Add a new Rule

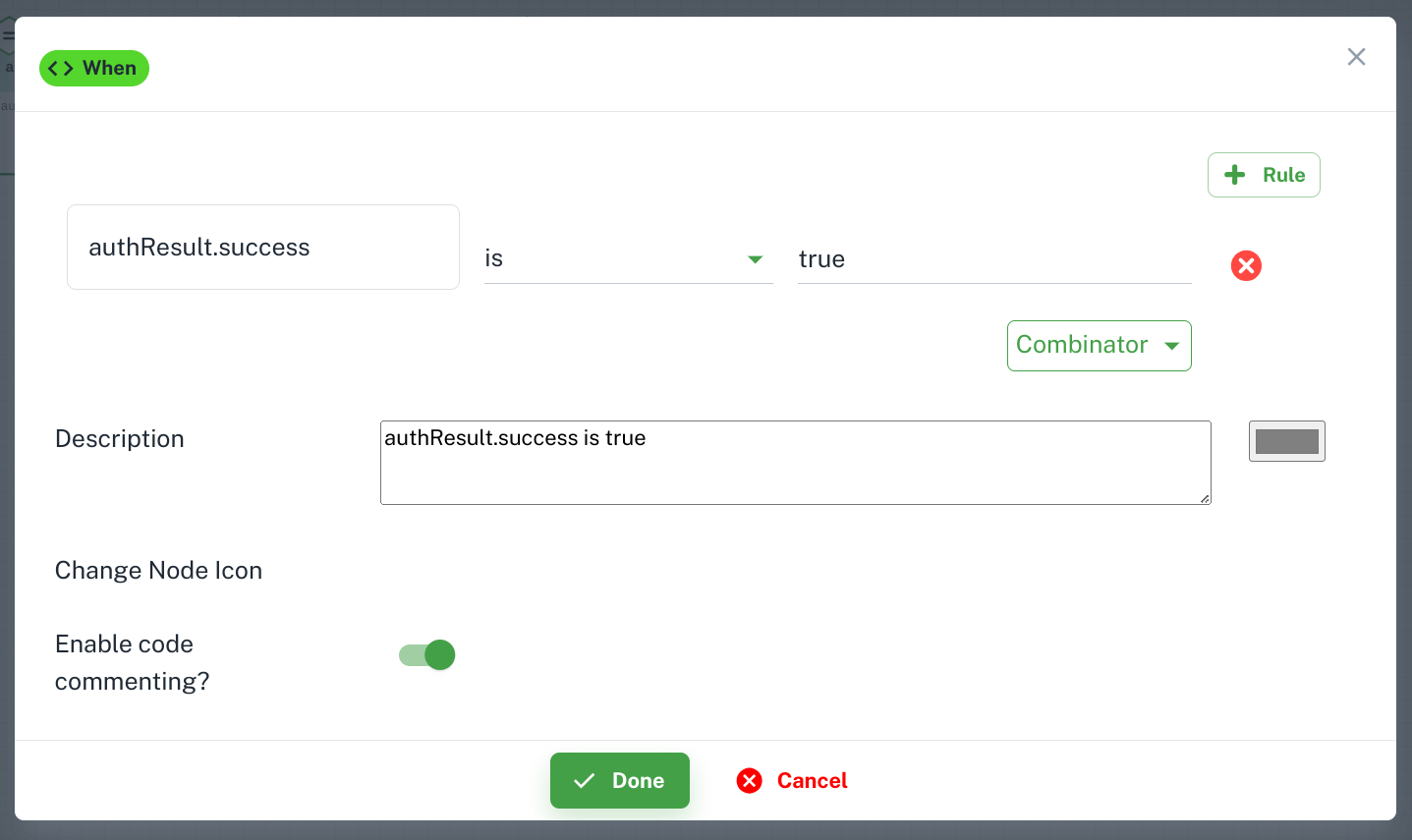click(x=1264, y=175)
